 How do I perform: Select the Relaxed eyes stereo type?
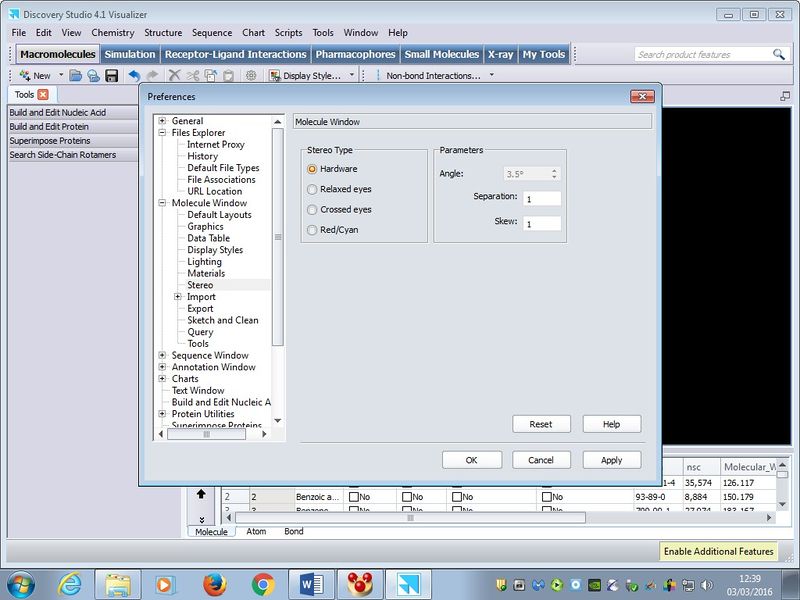[x=313, y=189]
